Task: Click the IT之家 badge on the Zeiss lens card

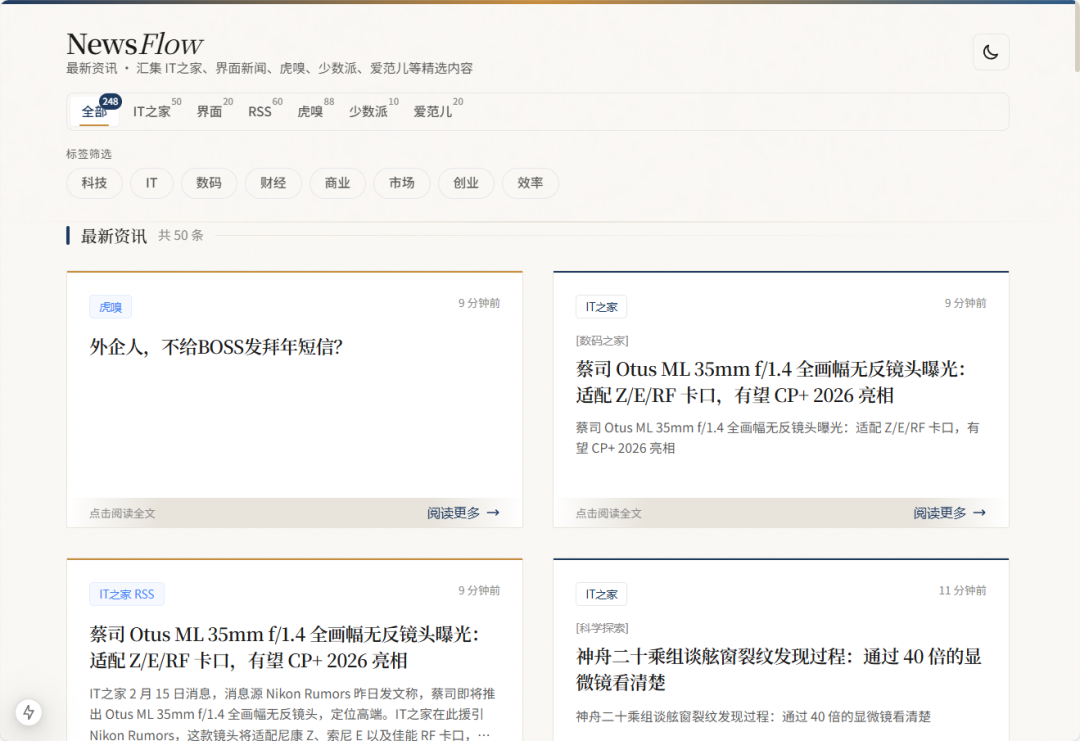Action: (601, 306)
